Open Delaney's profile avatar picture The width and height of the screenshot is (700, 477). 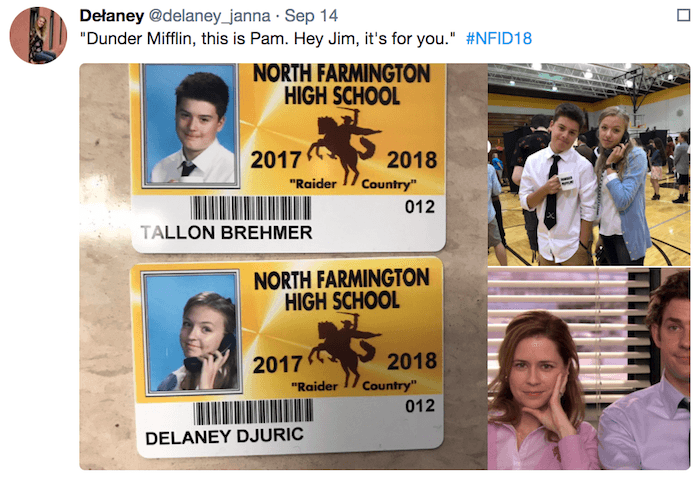pos(38,36)
